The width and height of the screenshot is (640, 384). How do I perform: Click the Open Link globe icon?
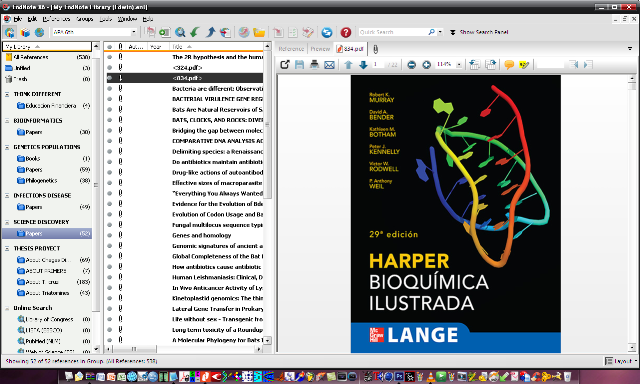point(244,32)
